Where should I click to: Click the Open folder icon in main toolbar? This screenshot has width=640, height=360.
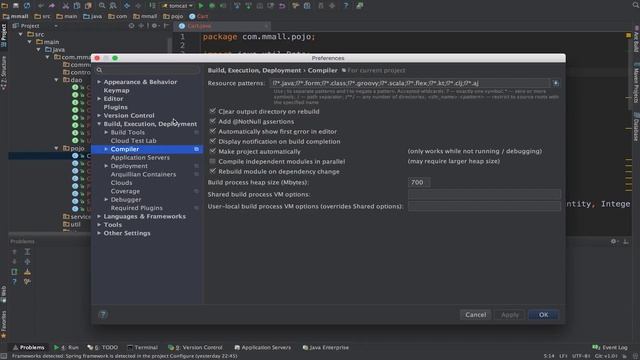pyautogui.click(x=4, y=6)
